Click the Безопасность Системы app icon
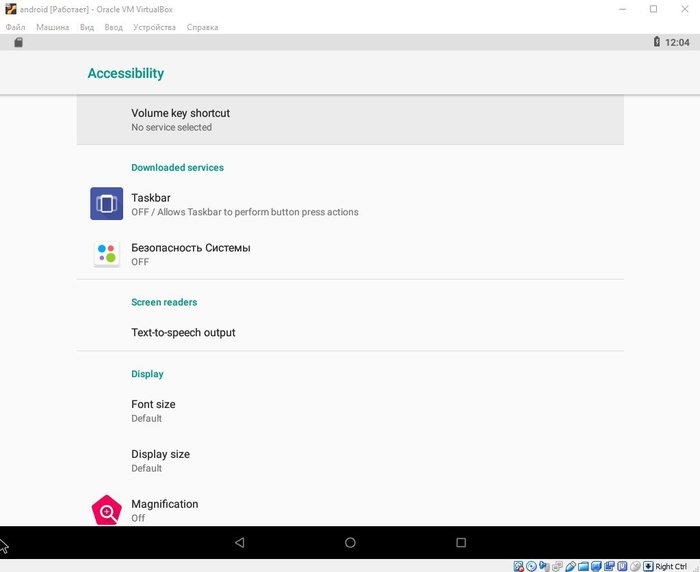700x572 pixels. pos(107,254)
